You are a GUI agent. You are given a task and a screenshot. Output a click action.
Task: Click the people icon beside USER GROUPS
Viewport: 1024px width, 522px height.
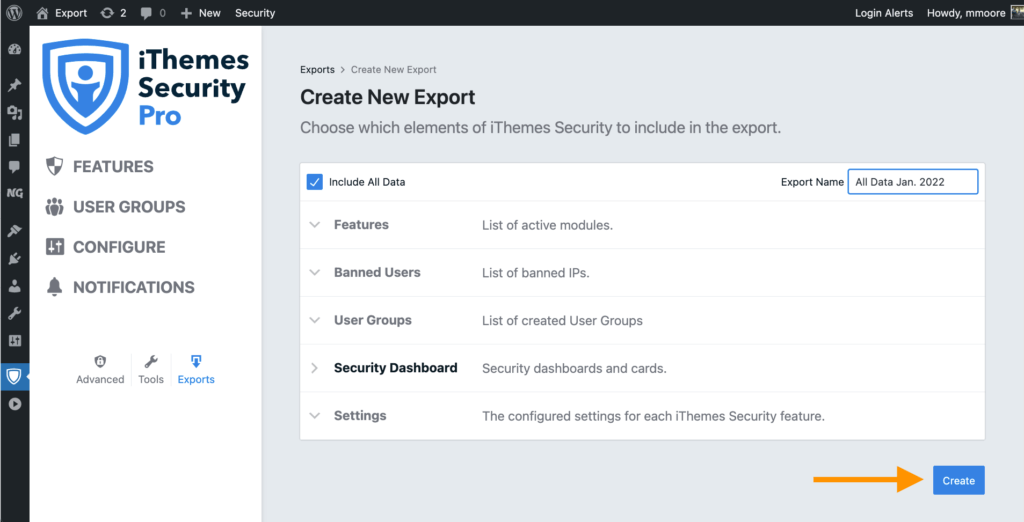tap(55, 206)
